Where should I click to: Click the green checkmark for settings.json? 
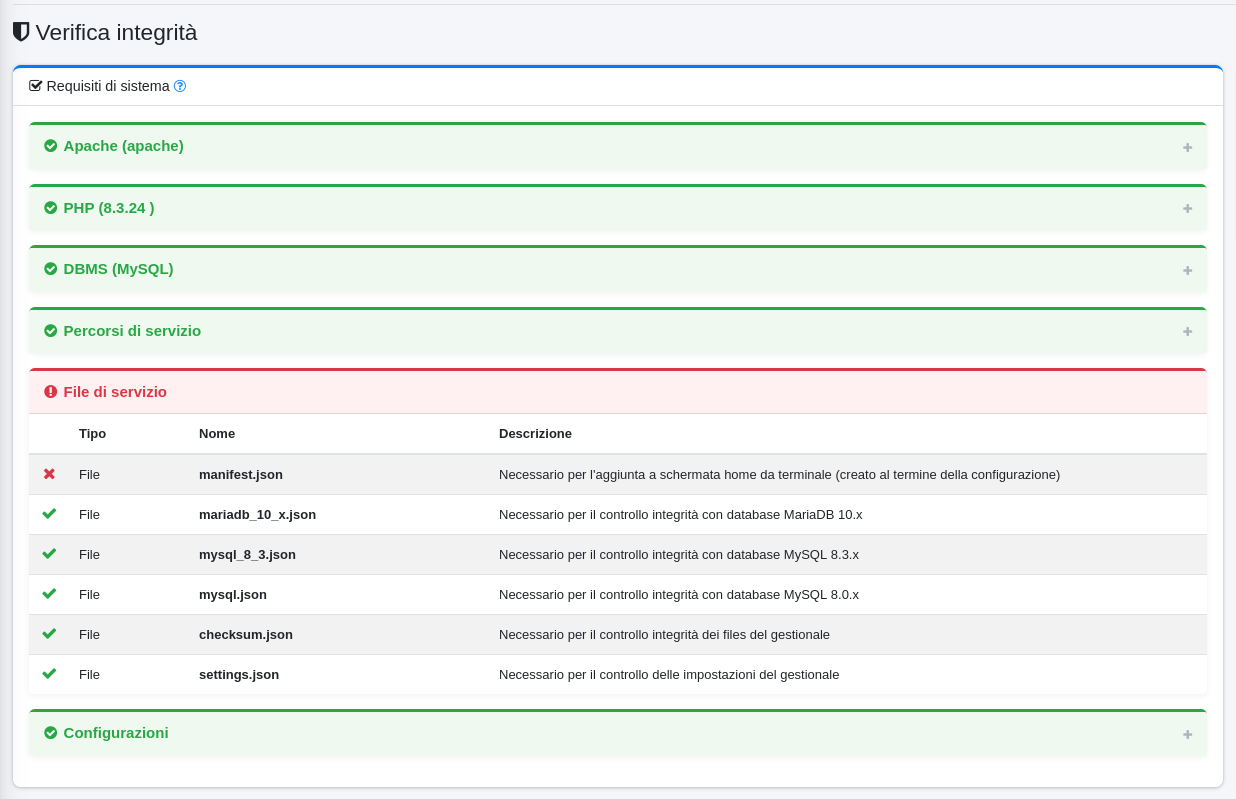[x=49, y=674]
